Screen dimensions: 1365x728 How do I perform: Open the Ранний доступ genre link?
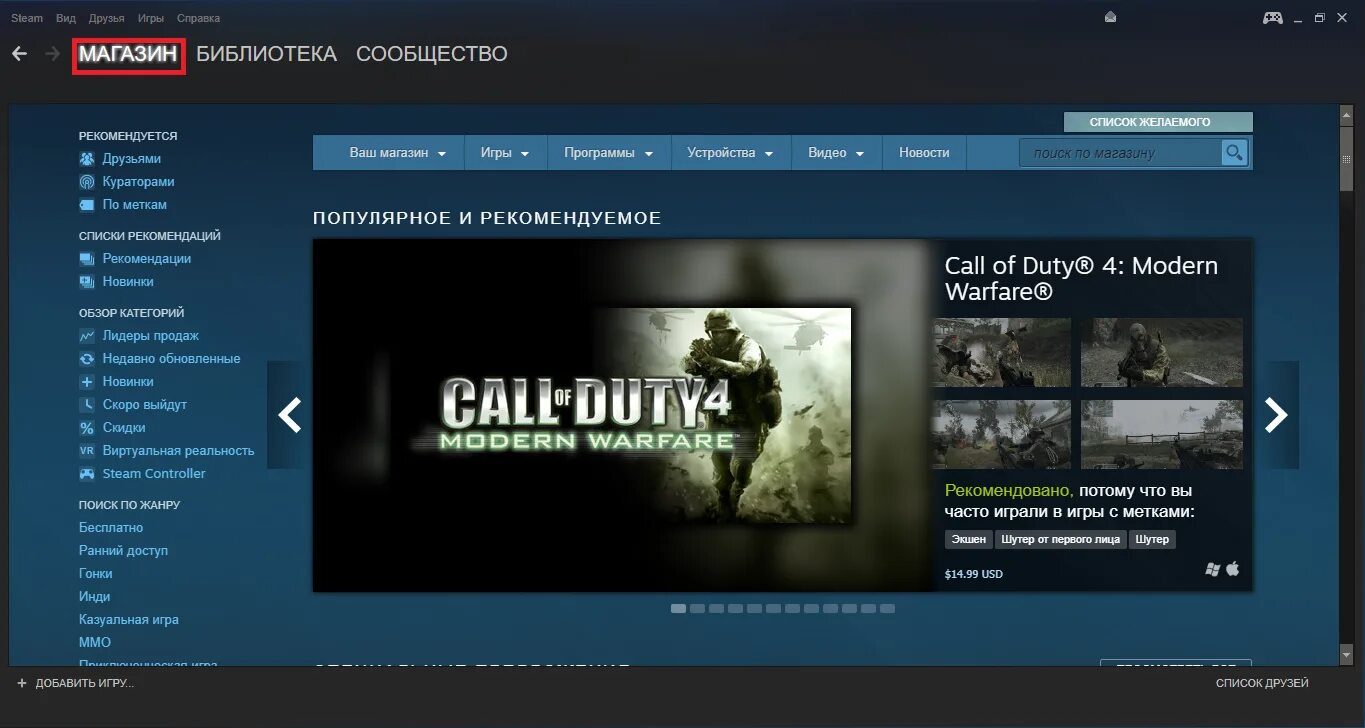coord(123,551)
